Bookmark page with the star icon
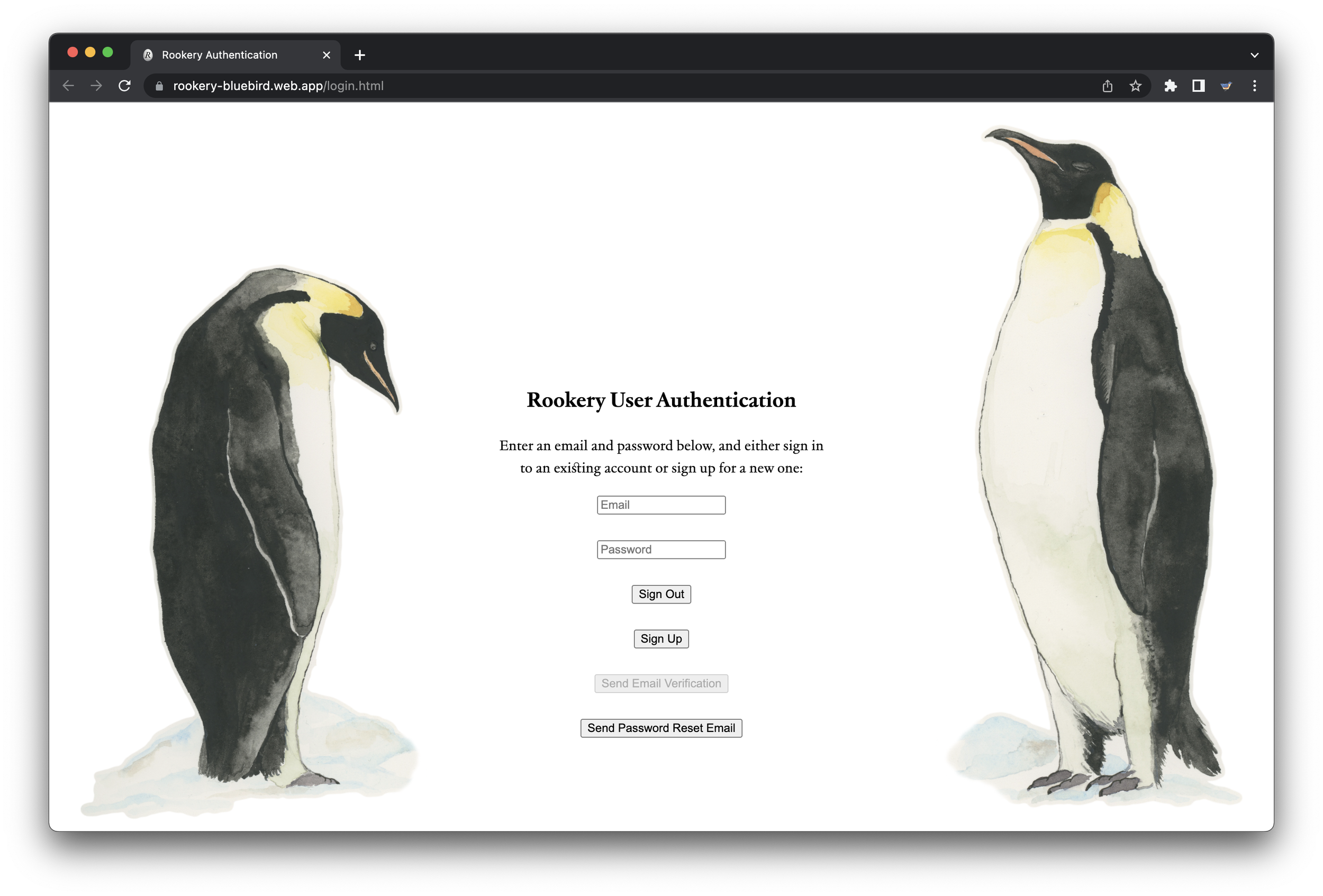 (x=1135, y=86)
